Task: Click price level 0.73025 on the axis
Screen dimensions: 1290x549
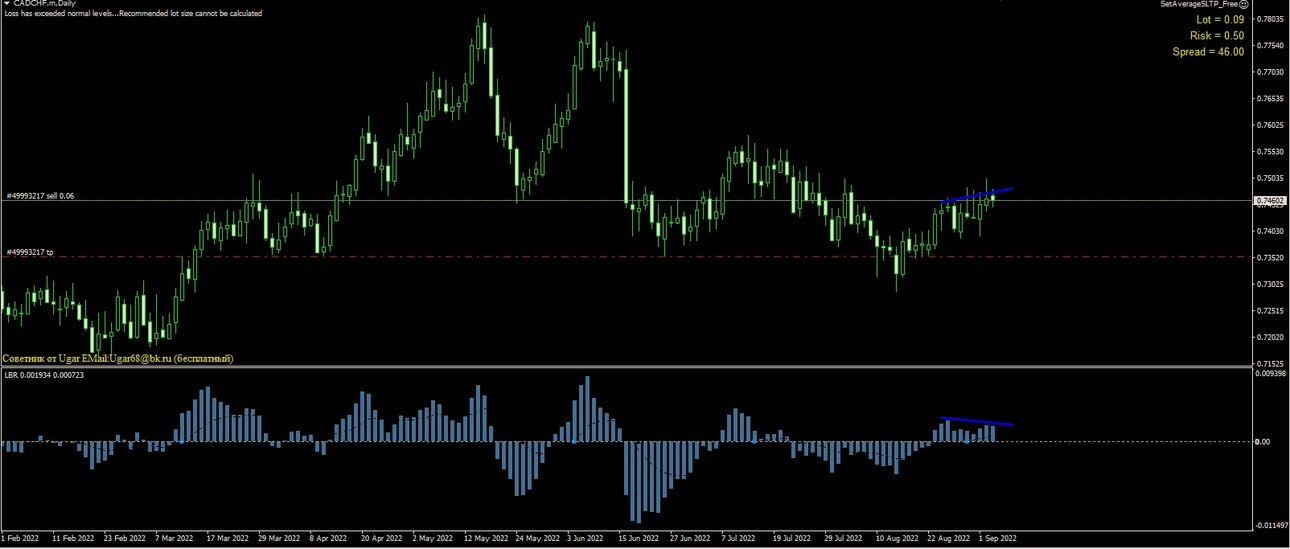Action: click(x=1271, y=284)
